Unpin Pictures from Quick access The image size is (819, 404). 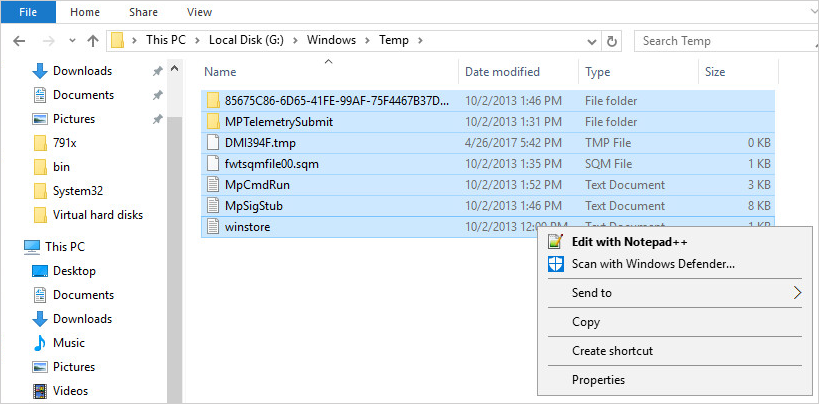157,119
